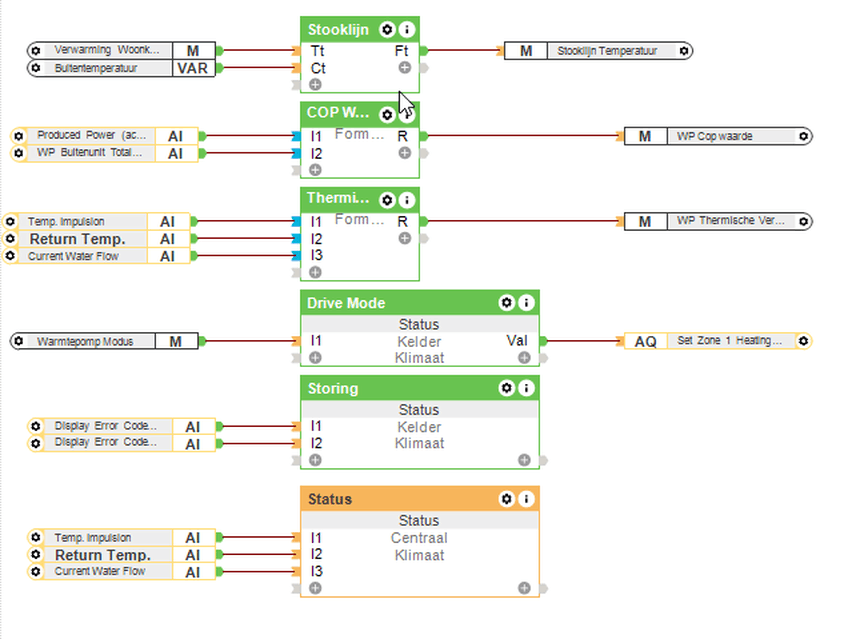This screenshot has width=852, height=639.
Task: Add an output pin to the Stooklijn block
Action: click(404, 67)
